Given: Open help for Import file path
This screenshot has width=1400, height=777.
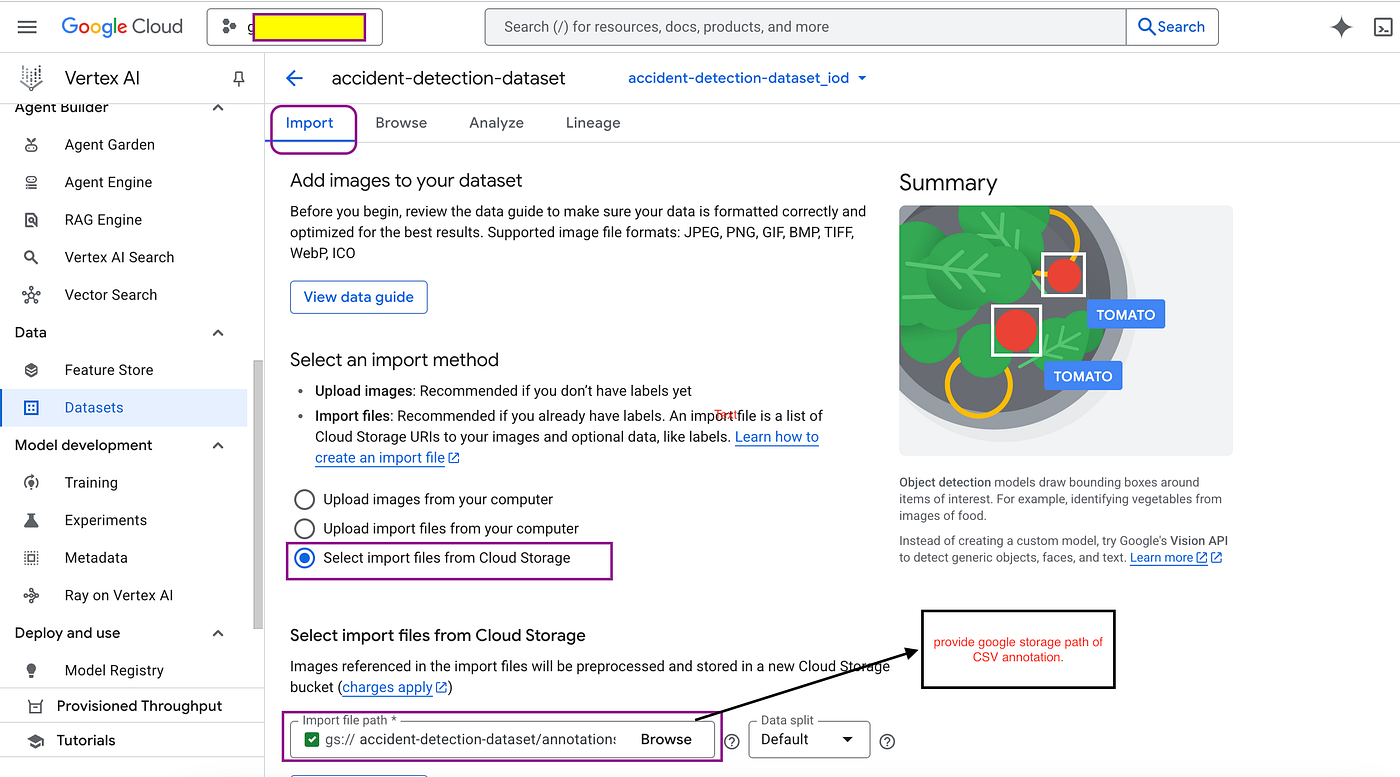Looking at the screenshot, I should tap(732, 741).
